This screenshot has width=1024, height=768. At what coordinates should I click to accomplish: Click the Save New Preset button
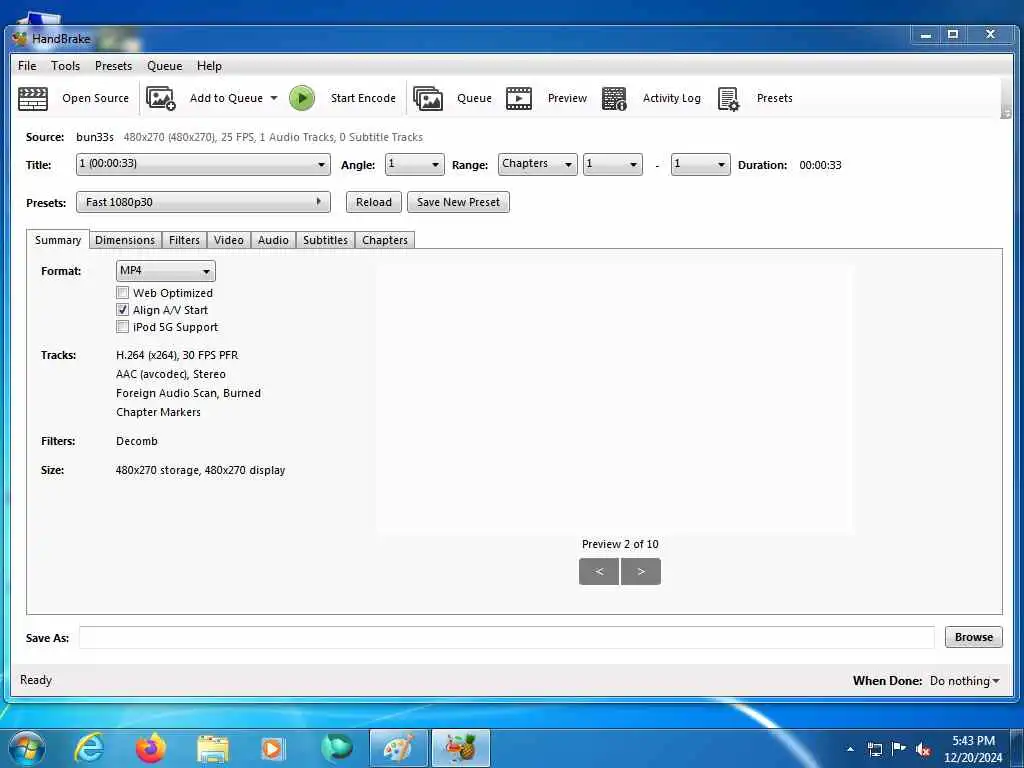(458, 202)
